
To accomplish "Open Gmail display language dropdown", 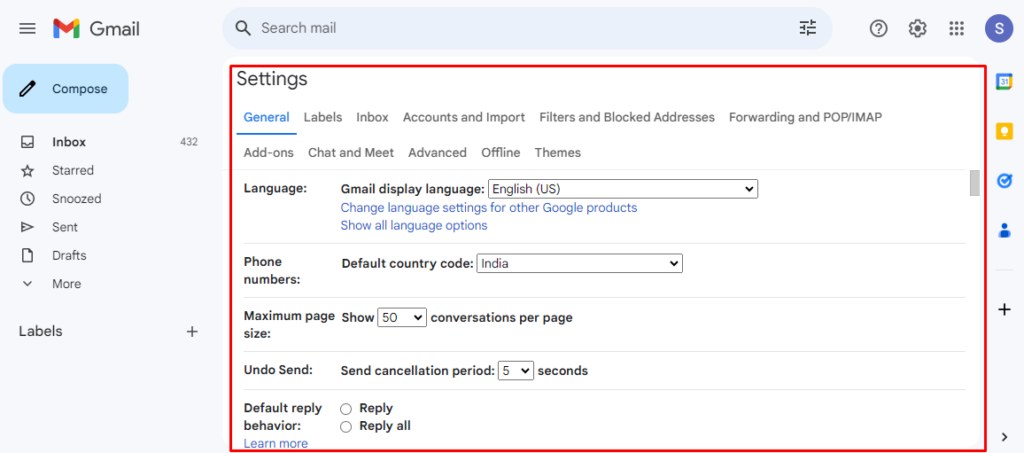I will (x=623, y=189).
